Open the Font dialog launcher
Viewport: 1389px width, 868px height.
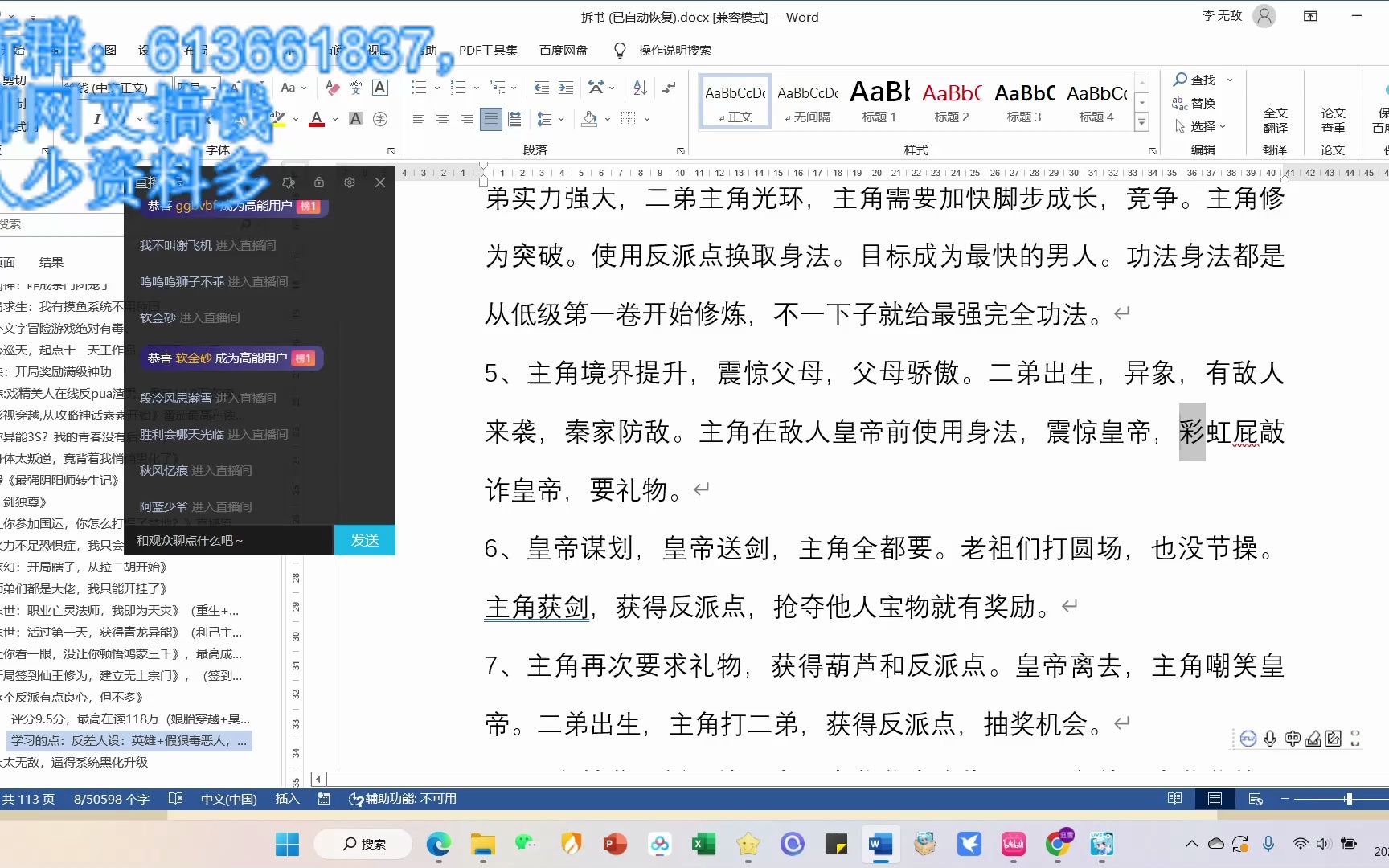391,150
